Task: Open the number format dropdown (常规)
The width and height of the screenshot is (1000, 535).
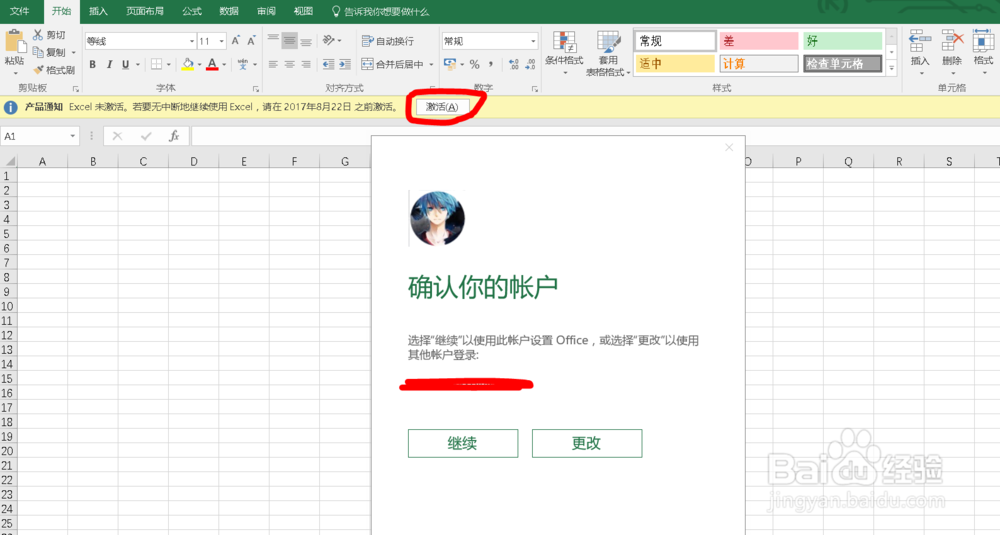Action: [x=533, y=41]
